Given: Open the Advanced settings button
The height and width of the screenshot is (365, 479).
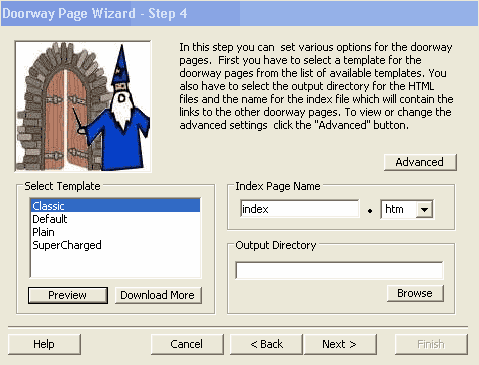Looking at the screenshot, I should pyautogui.click(x=420, y=162).
